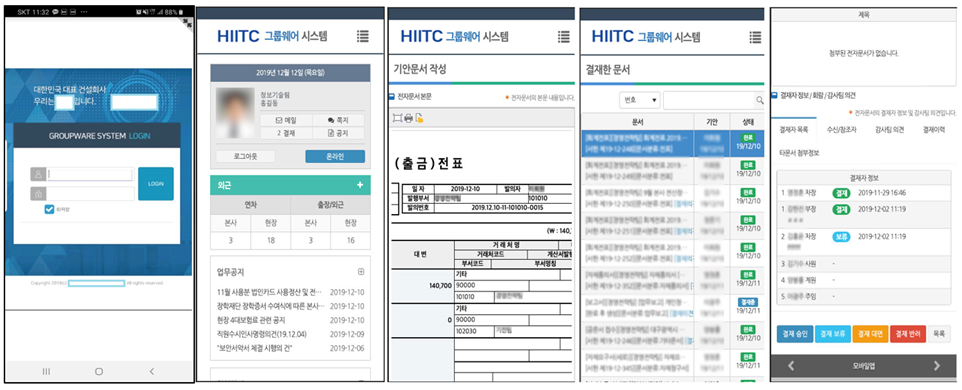Open 메일 from profile card

(286, 120)
